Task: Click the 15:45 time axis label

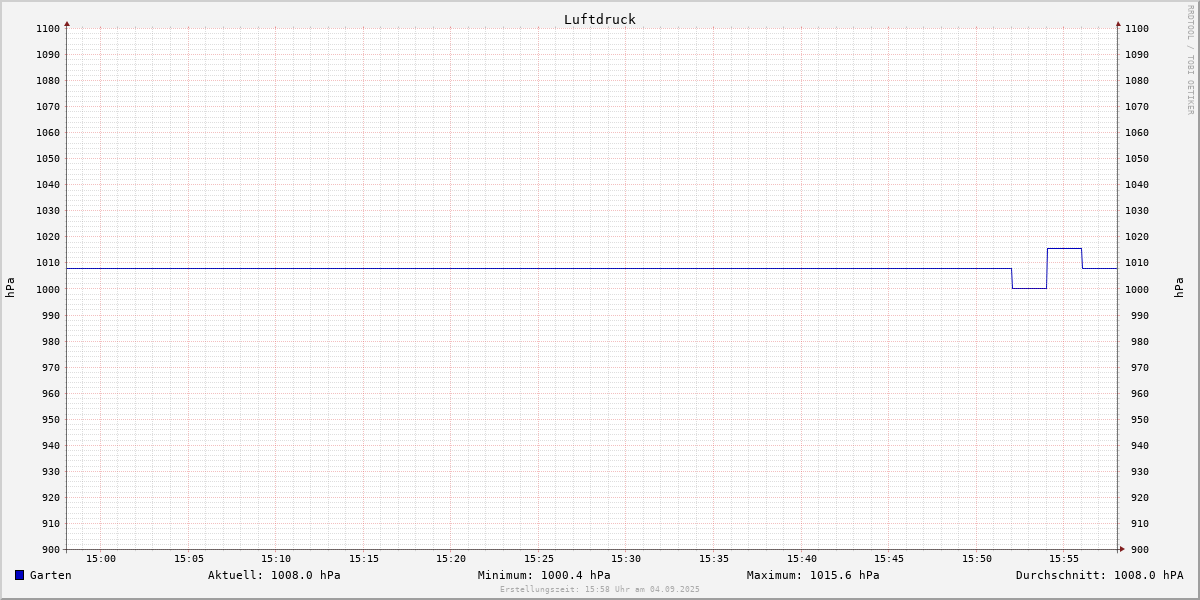Action: pyautogui.click(x=889, y=559)
